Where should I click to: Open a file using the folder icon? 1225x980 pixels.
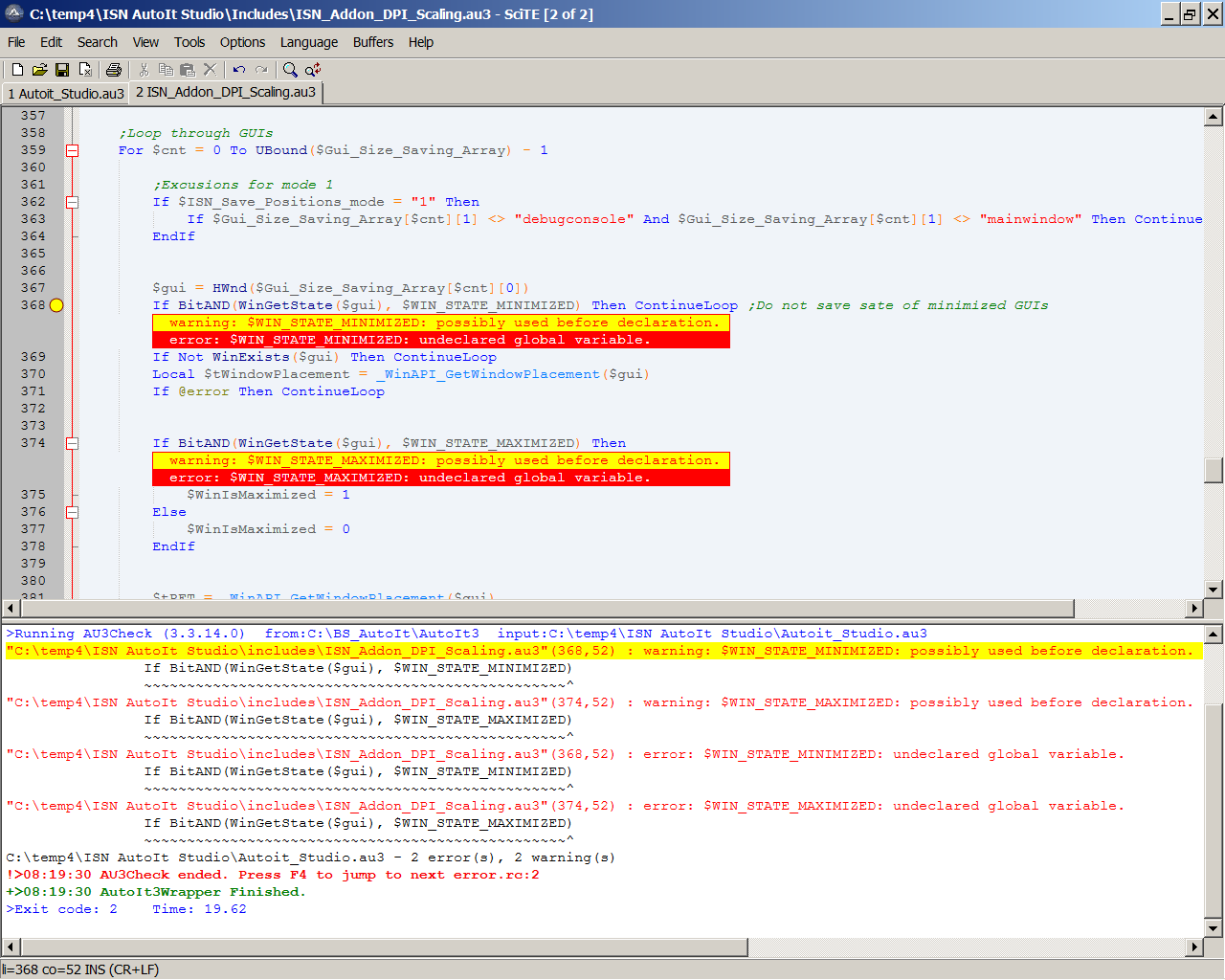pyautogui.click(x=39, y=70)
